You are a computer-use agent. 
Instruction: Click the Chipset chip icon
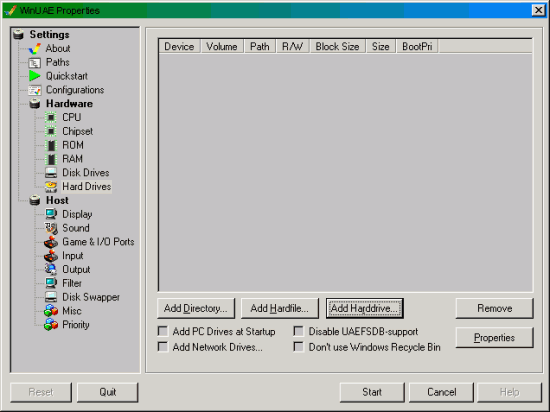click(51, 131)
